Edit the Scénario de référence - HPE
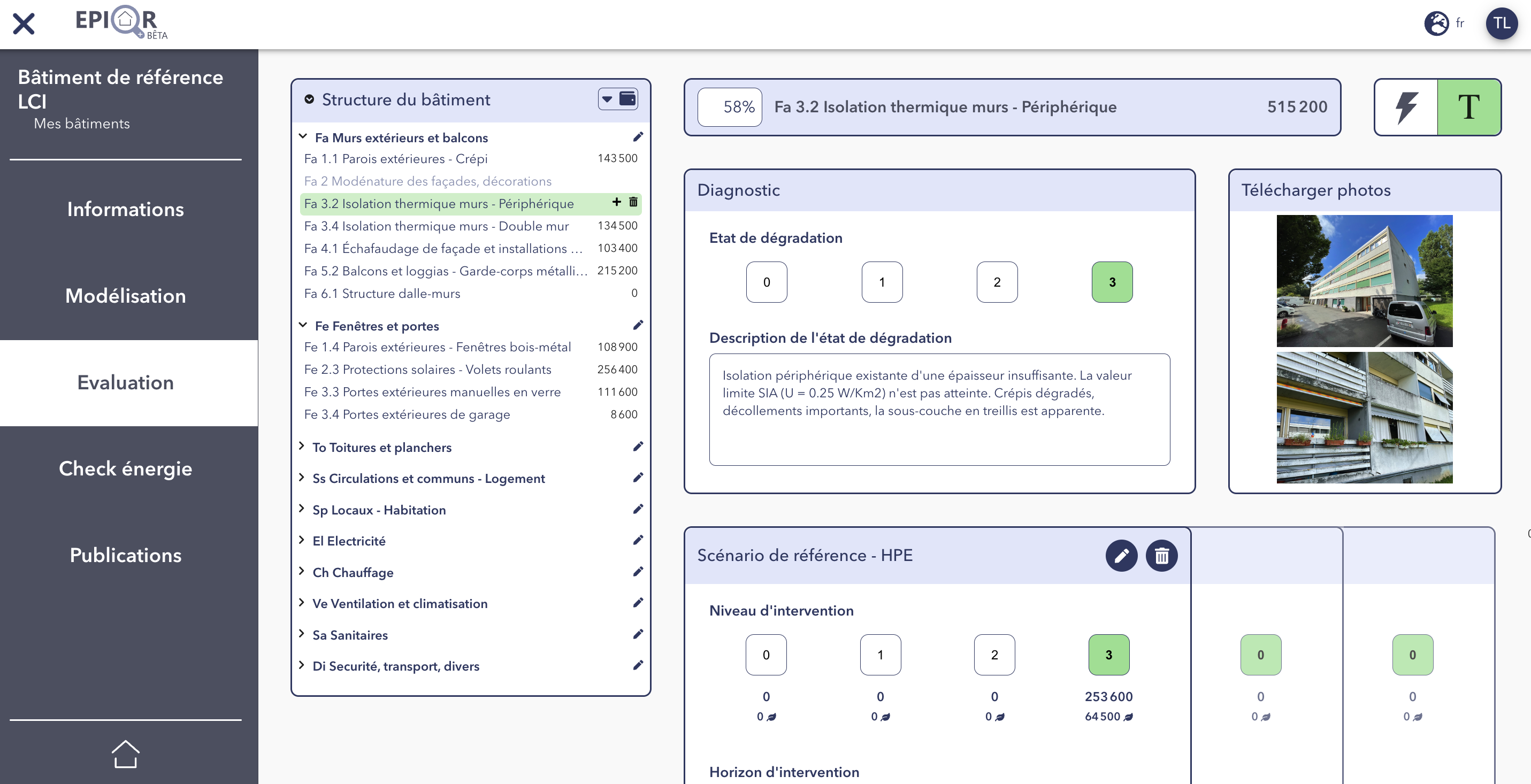Screen dimensions: 1531x784 [x=1121, y=555]
